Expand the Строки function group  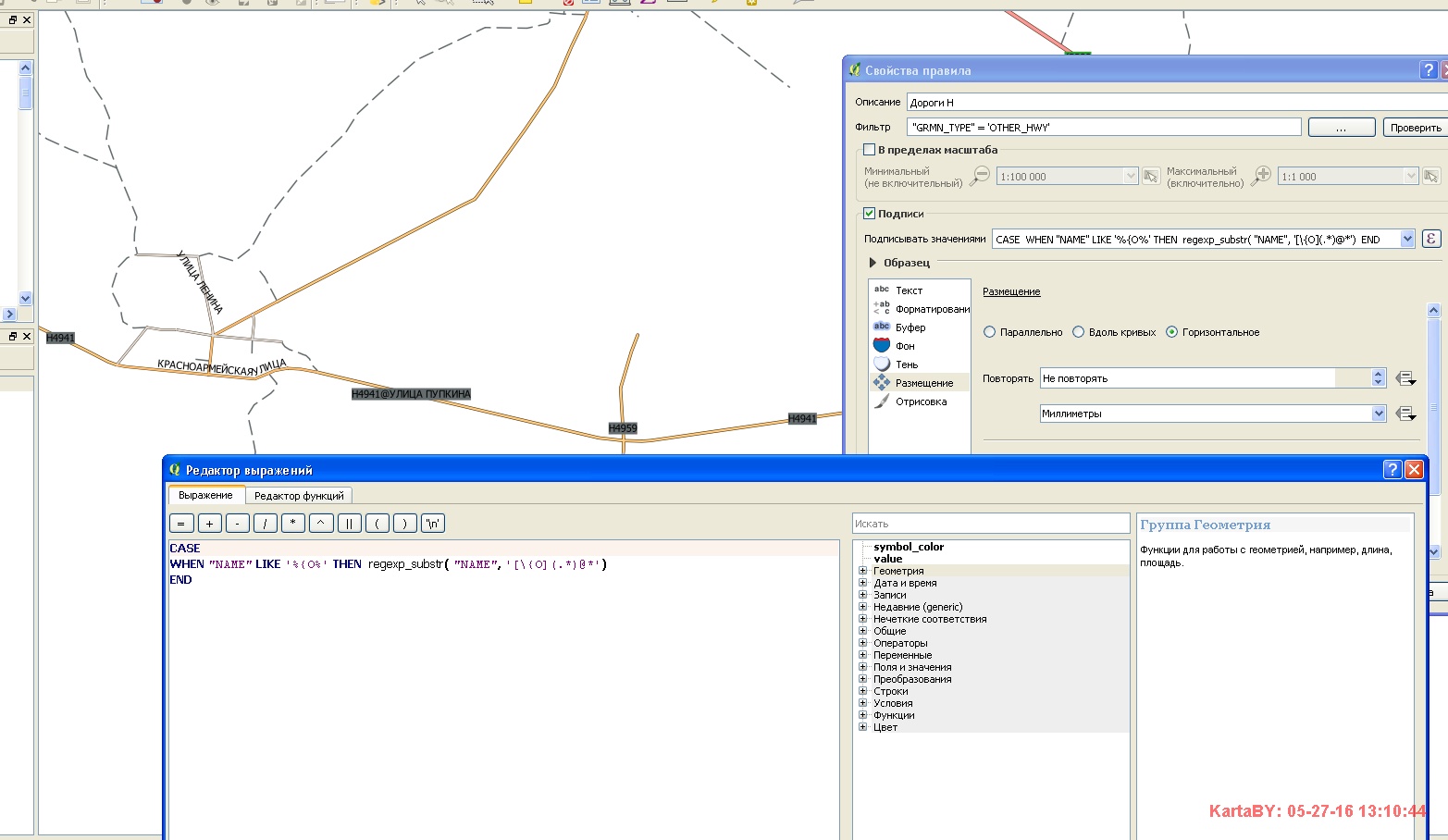click(863, 690)
